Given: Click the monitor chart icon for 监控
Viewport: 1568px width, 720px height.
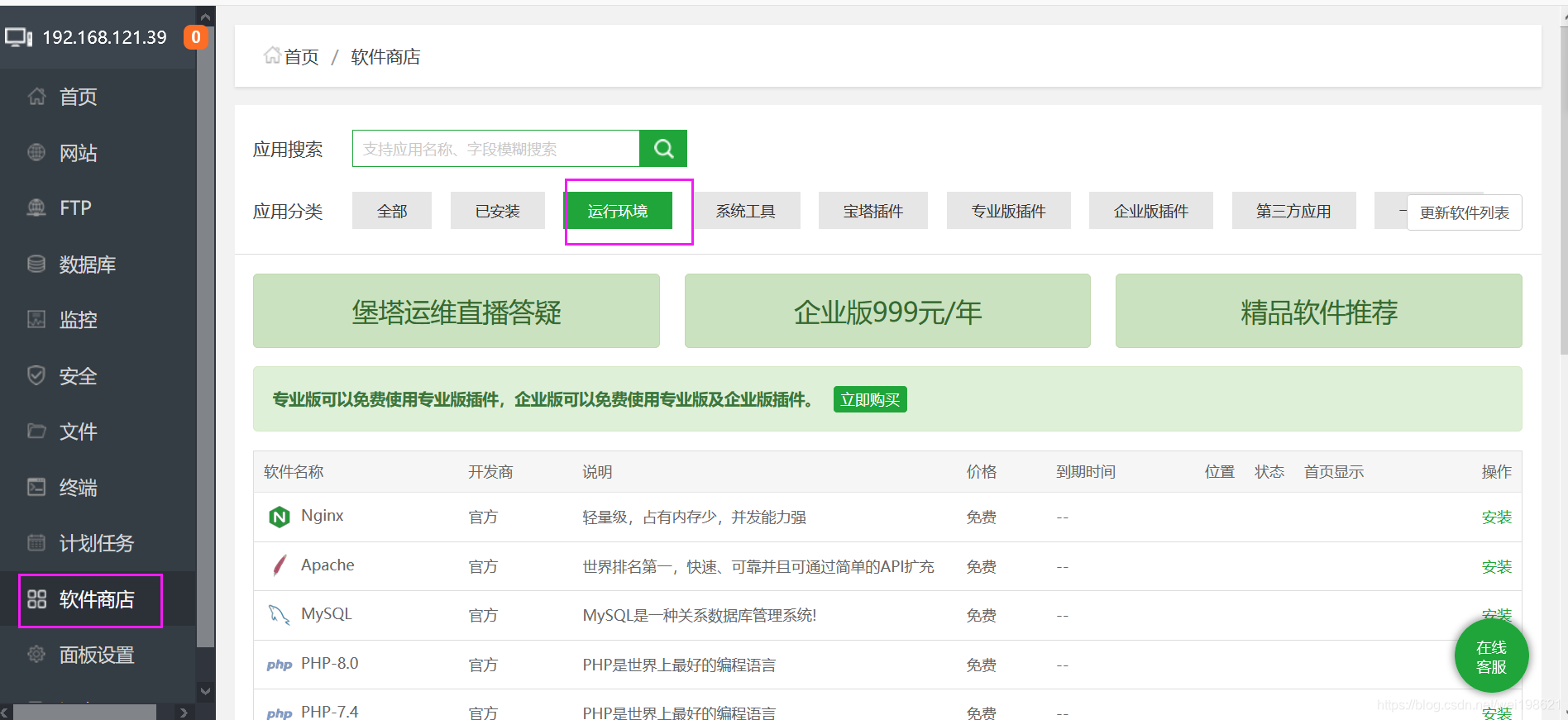Looking at the screenshot, I should [x=36, y=319].
